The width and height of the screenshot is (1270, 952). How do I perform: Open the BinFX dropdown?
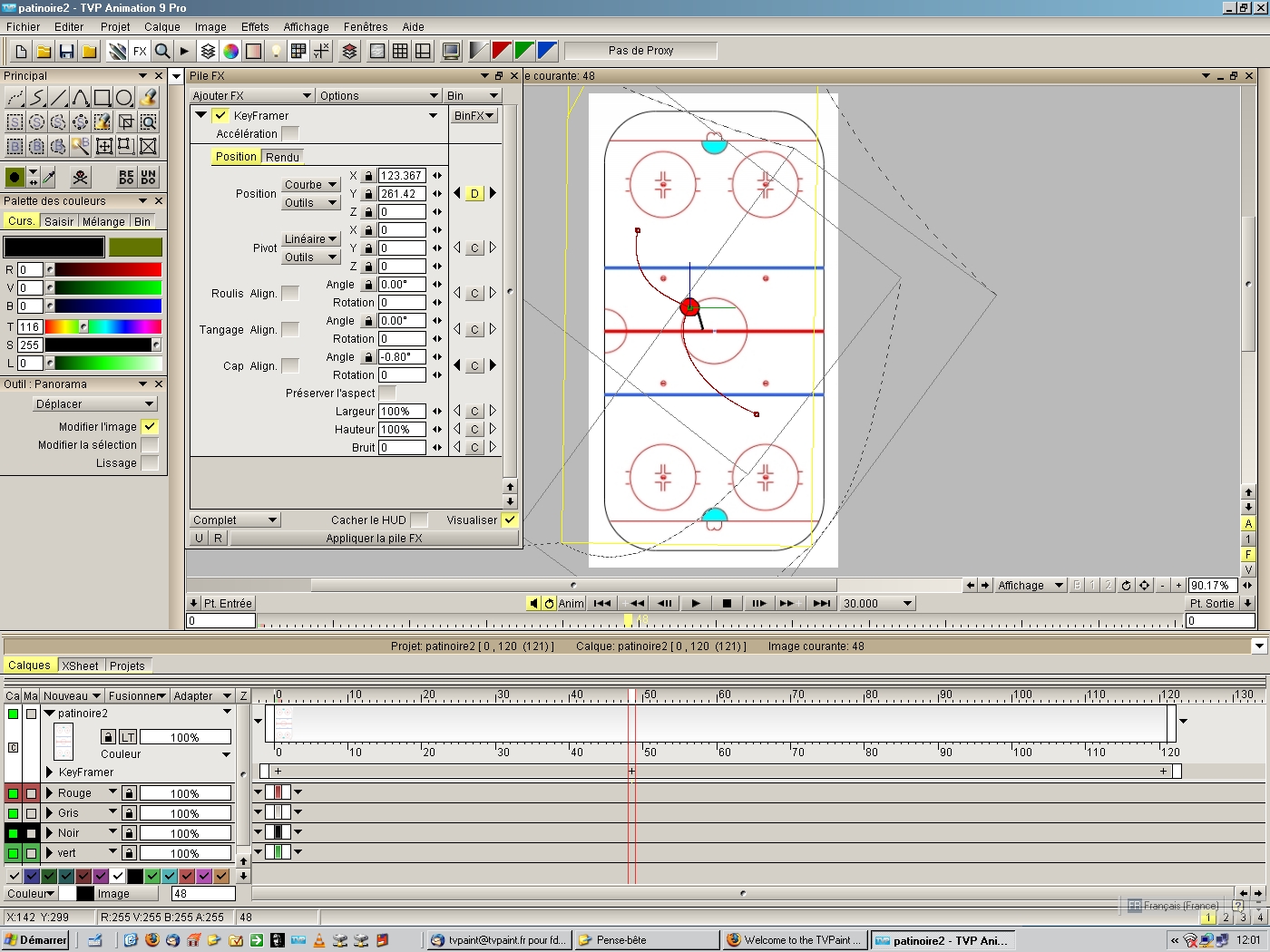(x=474, y=115)
